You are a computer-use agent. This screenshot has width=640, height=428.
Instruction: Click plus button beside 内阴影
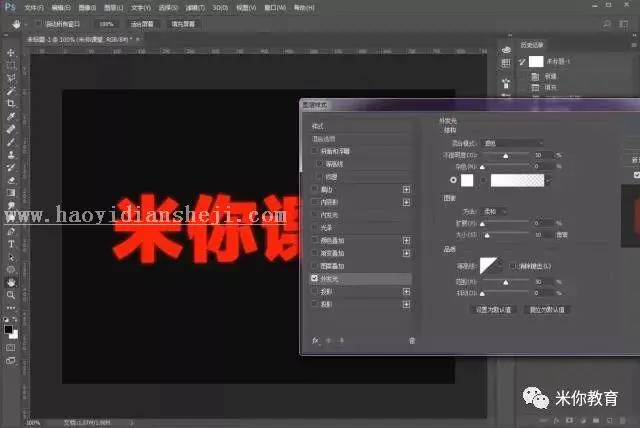pyautogui.click(x=406, y=202)
